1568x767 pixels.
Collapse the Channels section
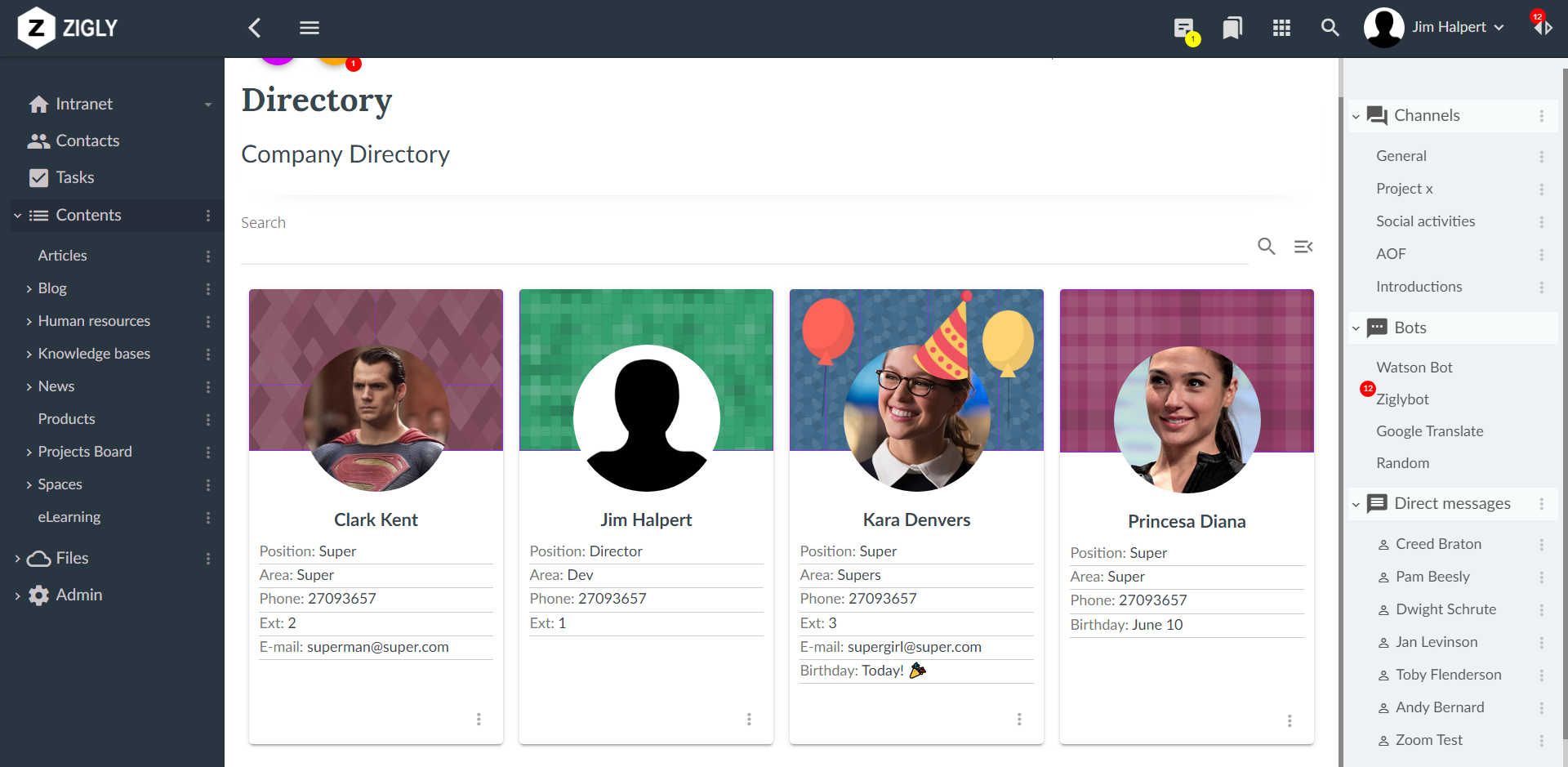(x=1356, y=116)
